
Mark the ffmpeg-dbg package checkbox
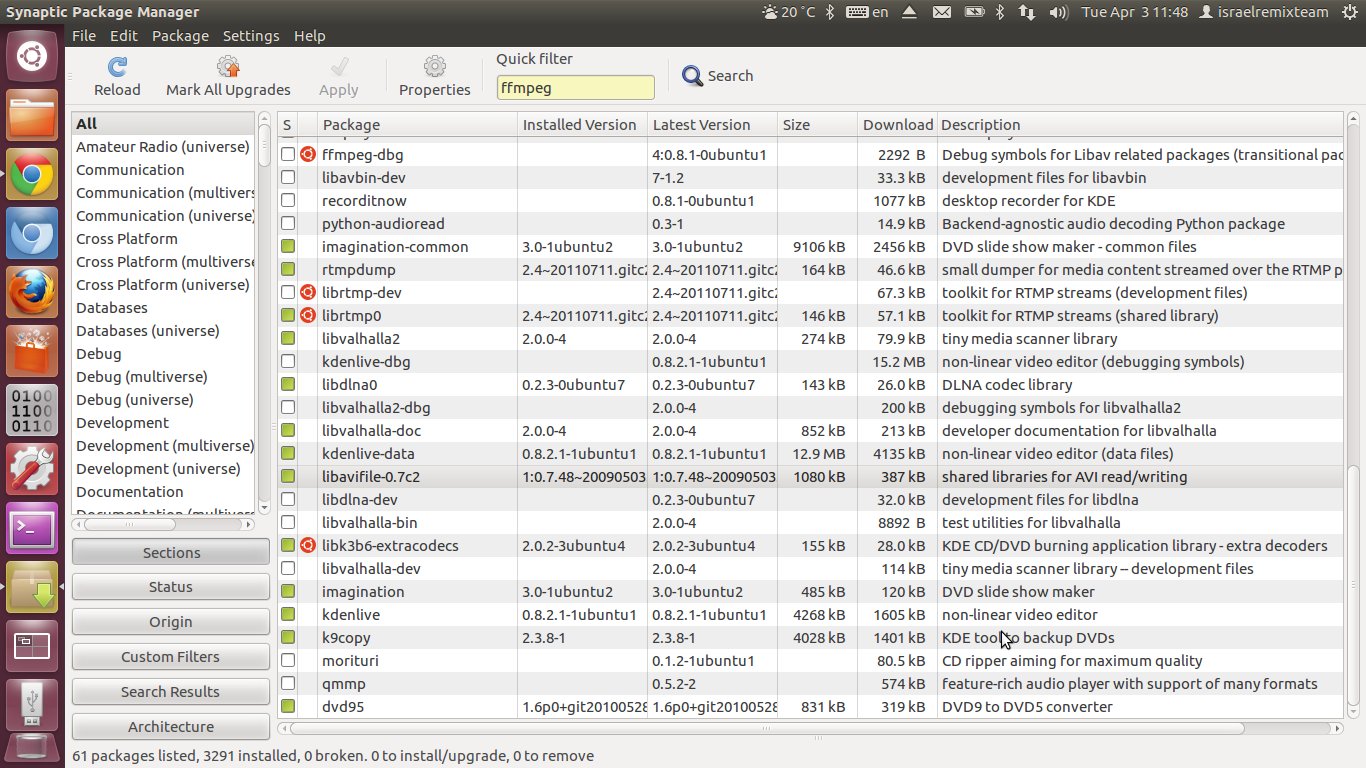click(288, 154)
